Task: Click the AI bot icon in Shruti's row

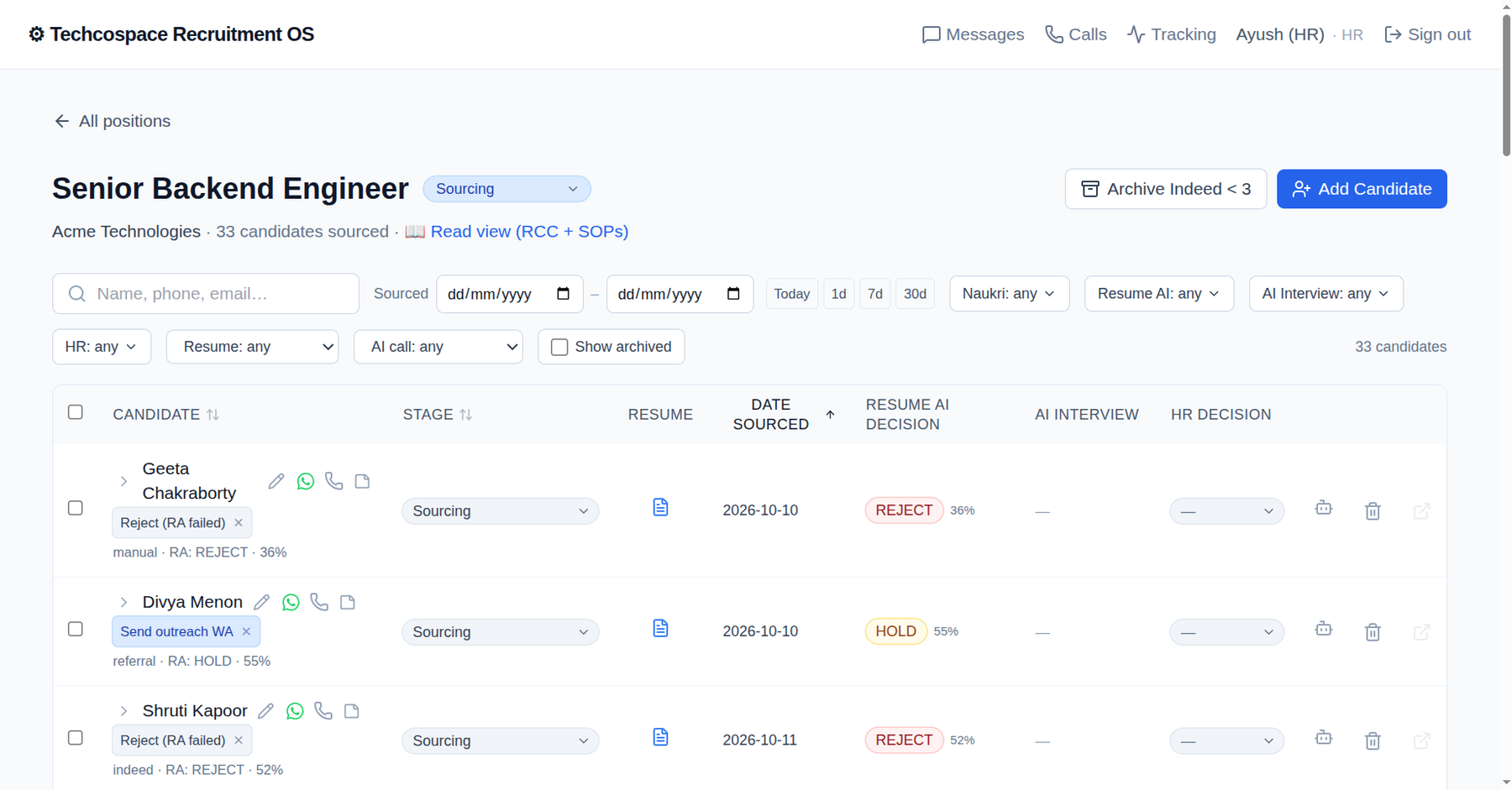Action: pyautogui.click(x=1324, y=738)
